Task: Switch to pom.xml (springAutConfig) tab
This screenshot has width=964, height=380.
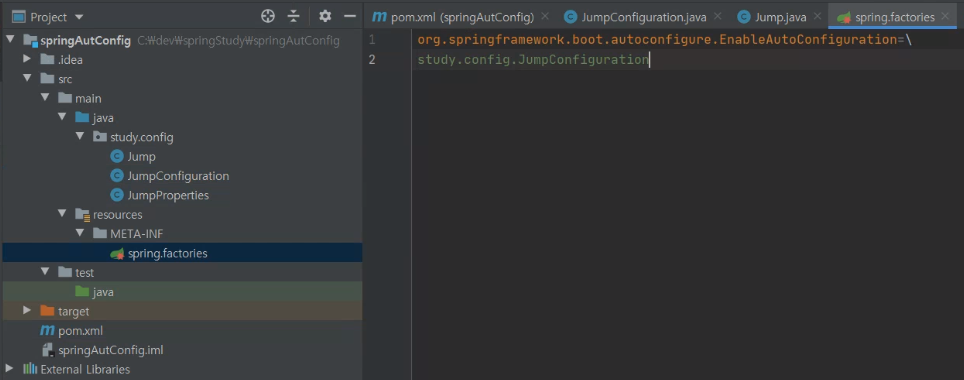Action: tap(462, 17)
